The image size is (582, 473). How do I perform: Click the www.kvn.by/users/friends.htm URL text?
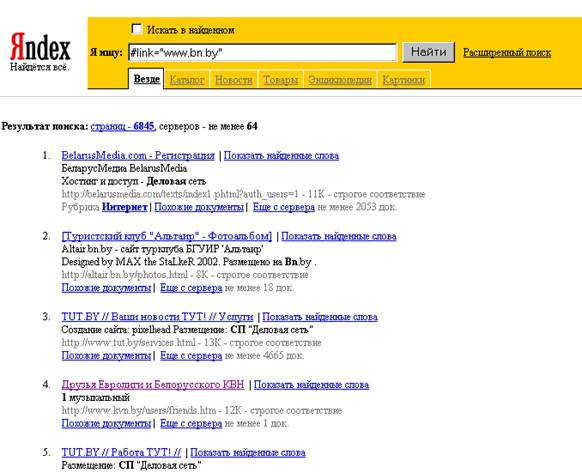(x=139, y=410)
